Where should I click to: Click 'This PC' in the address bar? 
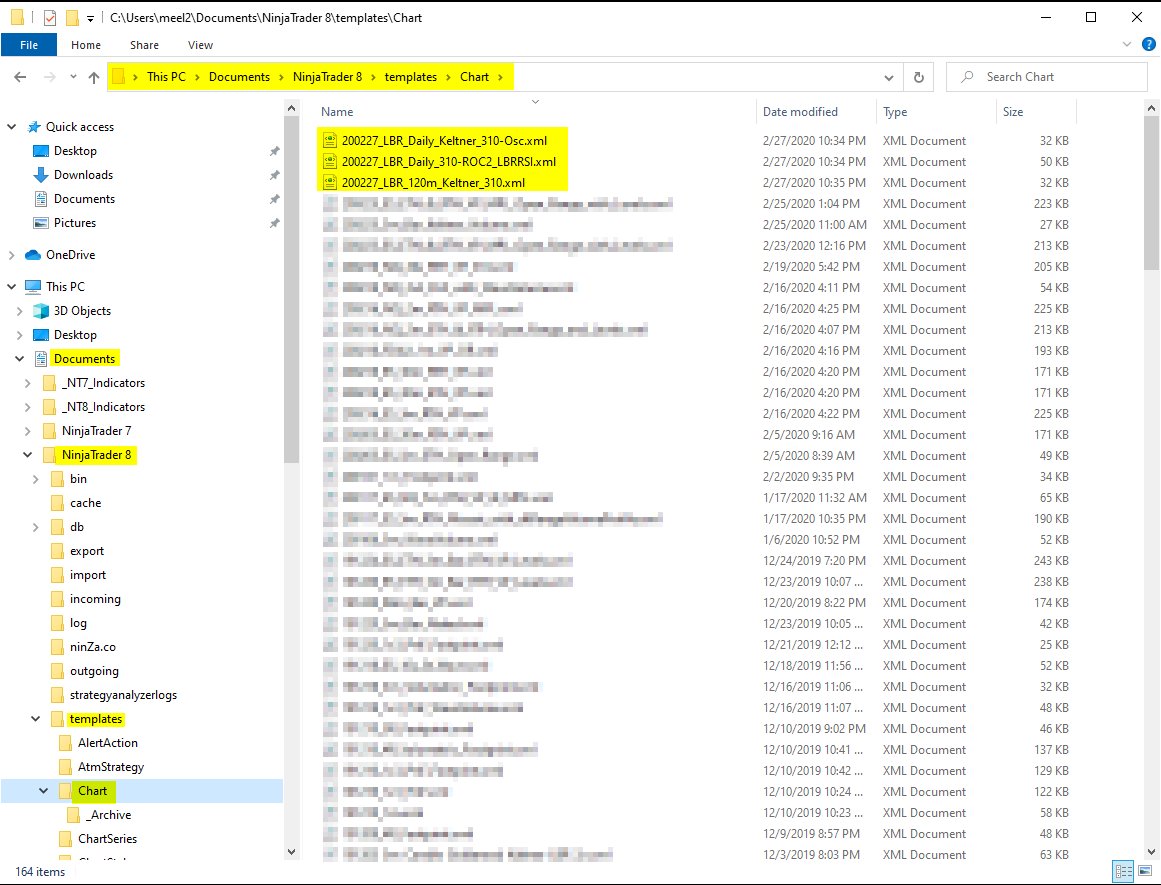tap(166, 77)
